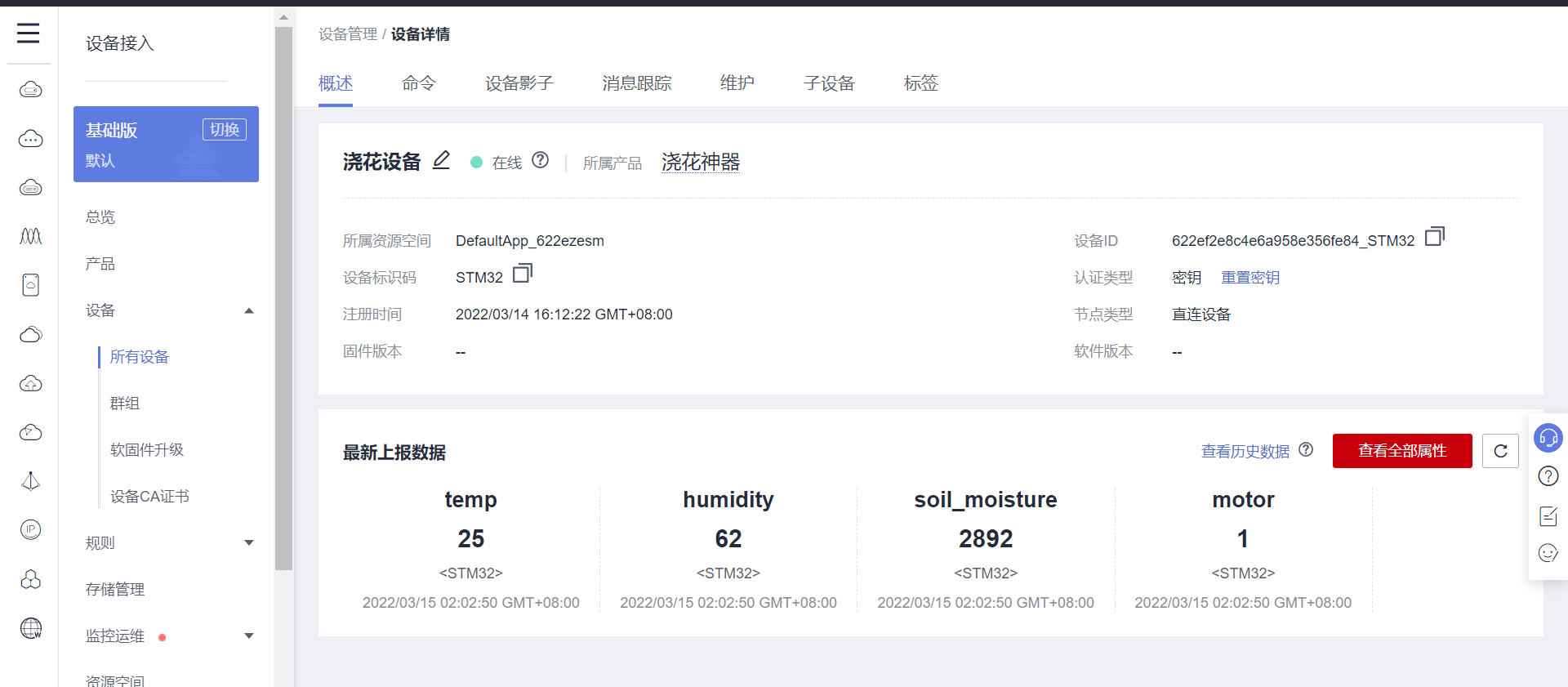Click the 重置密钥 link

pos(1250,278)
